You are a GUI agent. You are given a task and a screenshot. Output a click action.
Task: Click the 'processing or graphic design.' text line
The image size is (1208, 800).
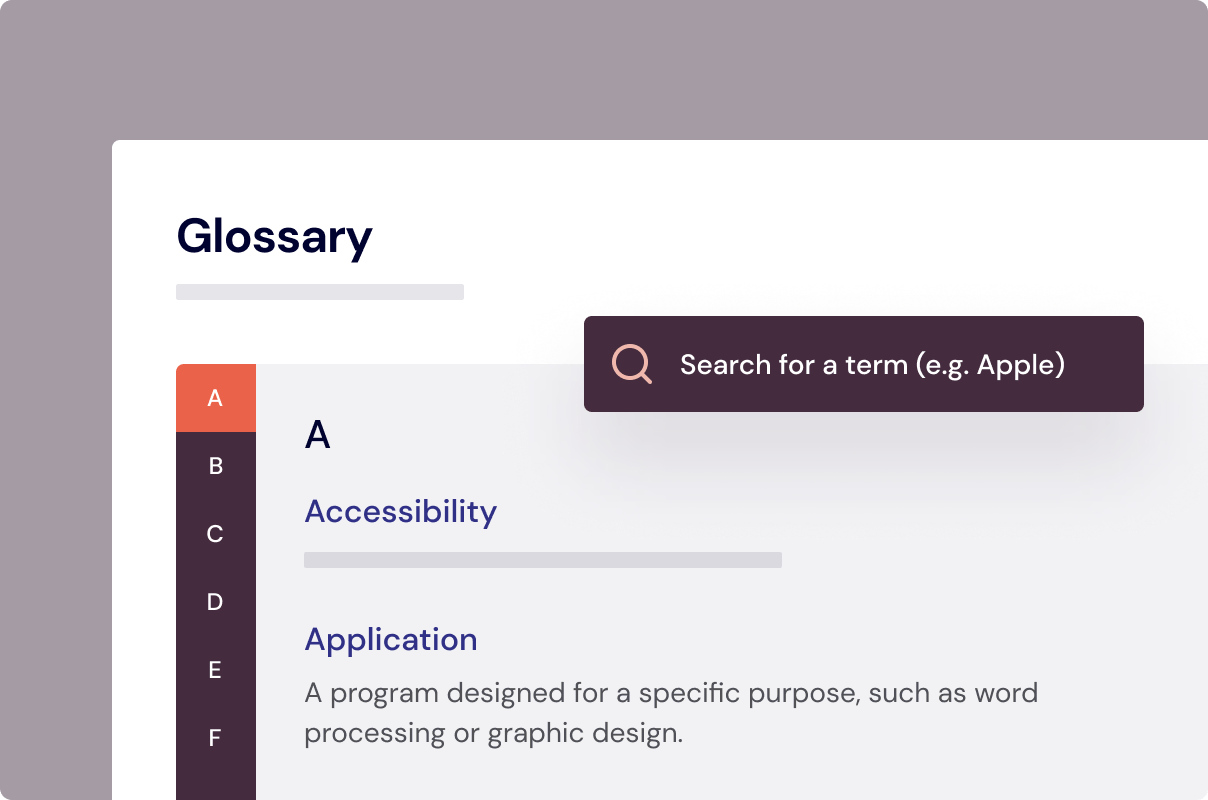(494, 733)
